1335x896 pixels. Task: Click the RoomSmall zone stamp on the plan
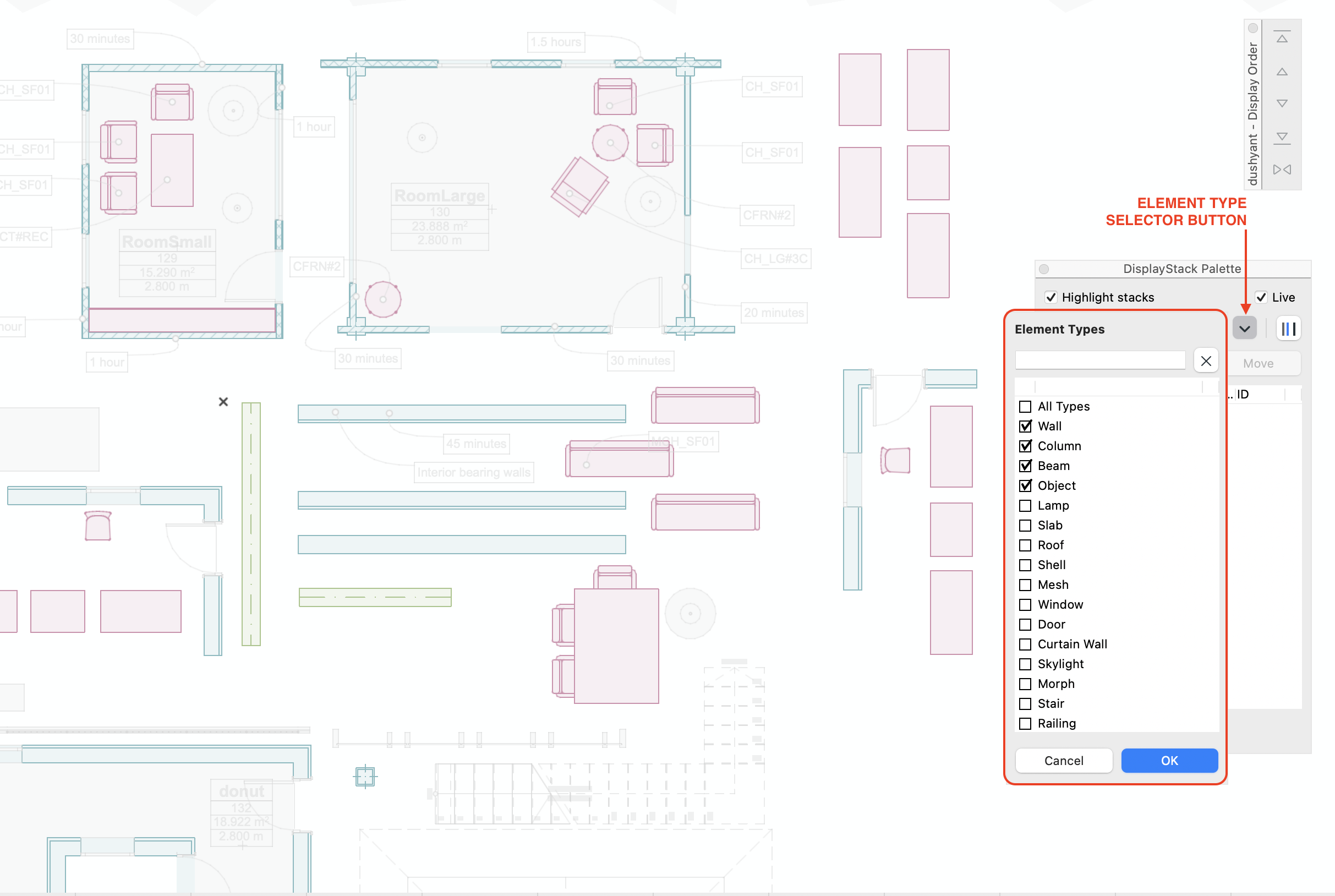click(x=167, y=263)
